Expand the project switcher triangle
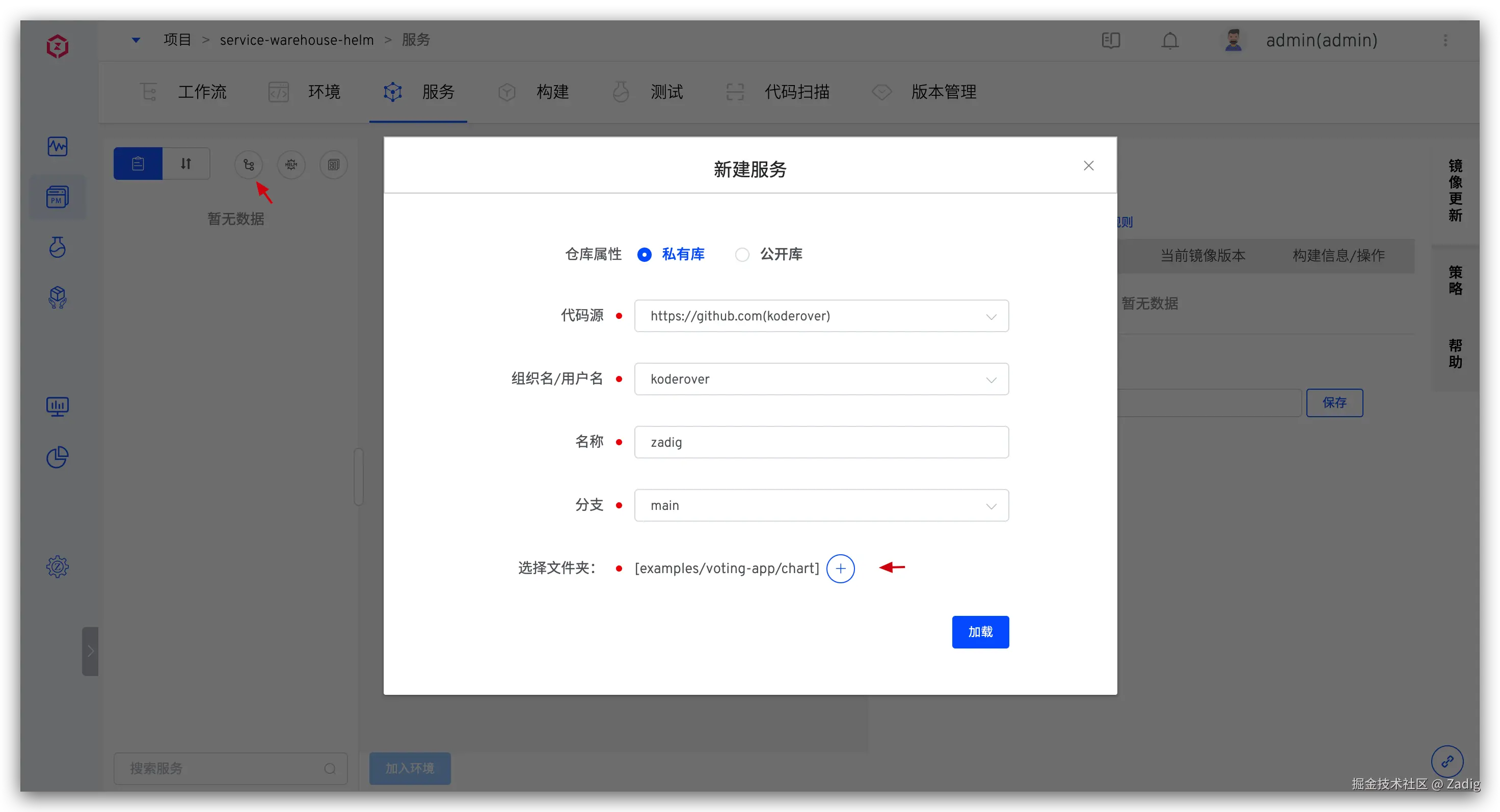The image size is (1500, 812). click(136, 40)
